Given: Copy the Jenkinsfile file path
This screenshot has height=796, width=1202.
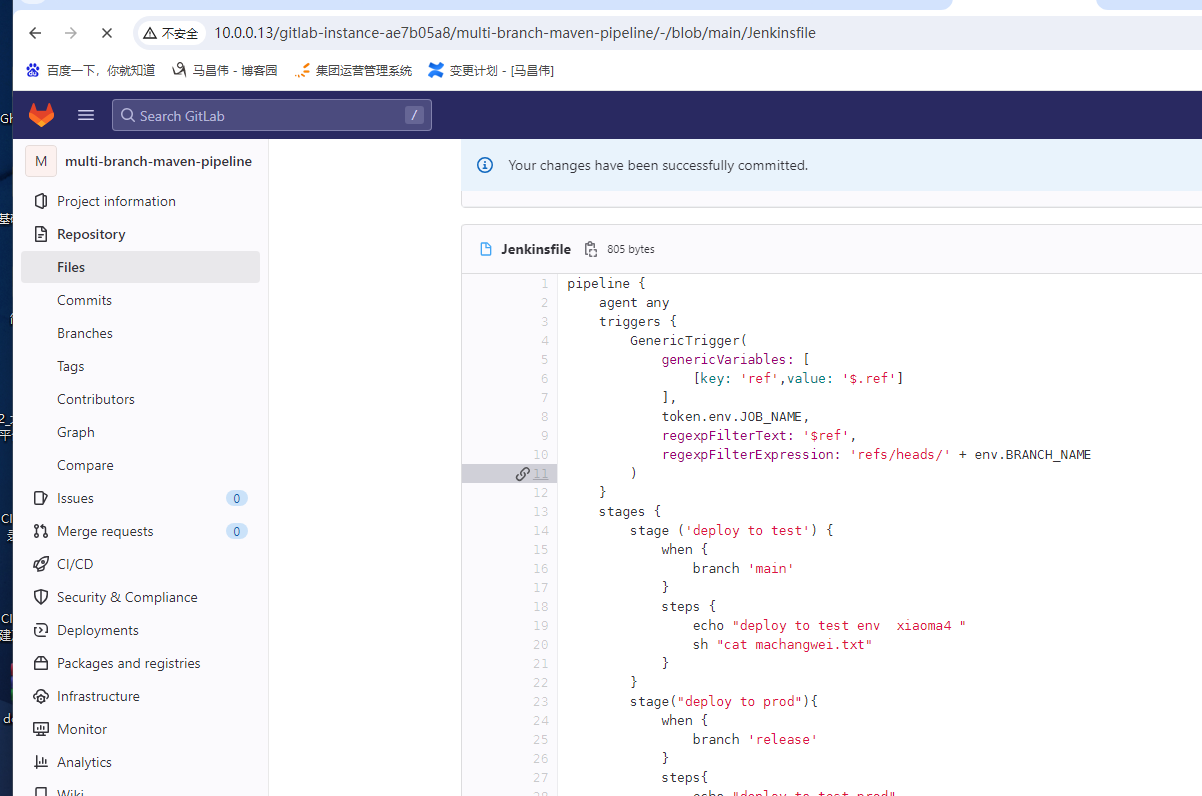Looking at the screenshot, I should point(591,249).
